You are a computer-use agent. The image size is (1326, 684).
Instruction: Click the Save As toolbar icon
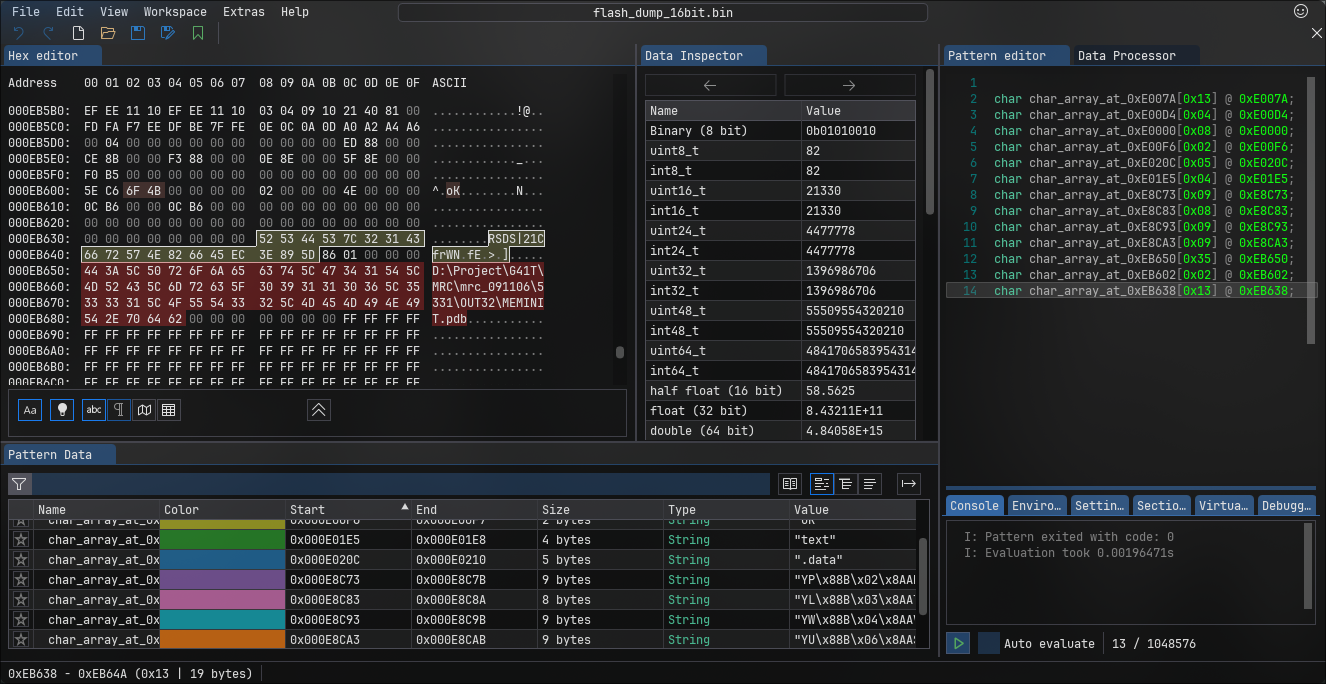[x=168, y=33]
